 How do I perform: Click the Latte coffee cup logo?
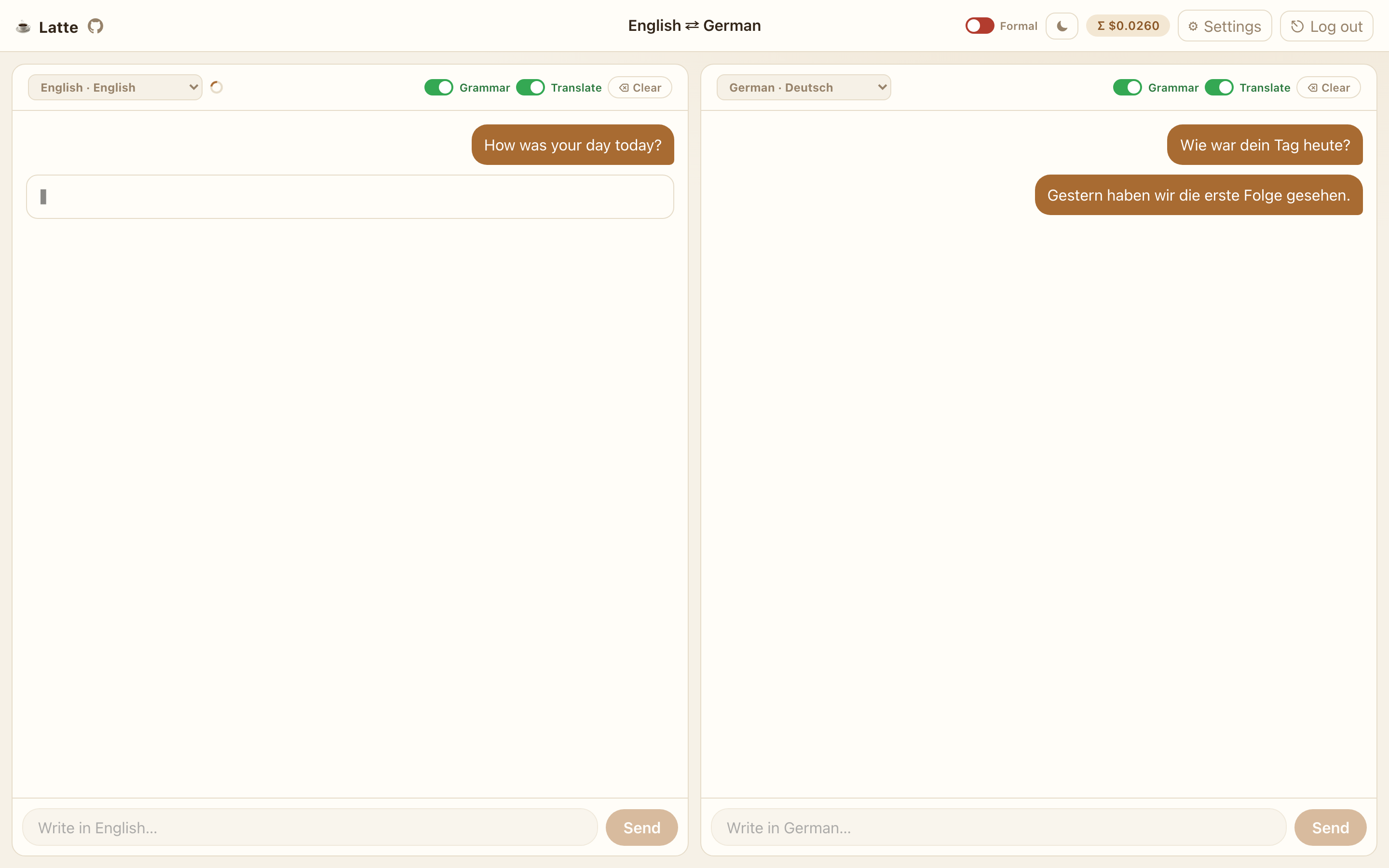[23, 27]
